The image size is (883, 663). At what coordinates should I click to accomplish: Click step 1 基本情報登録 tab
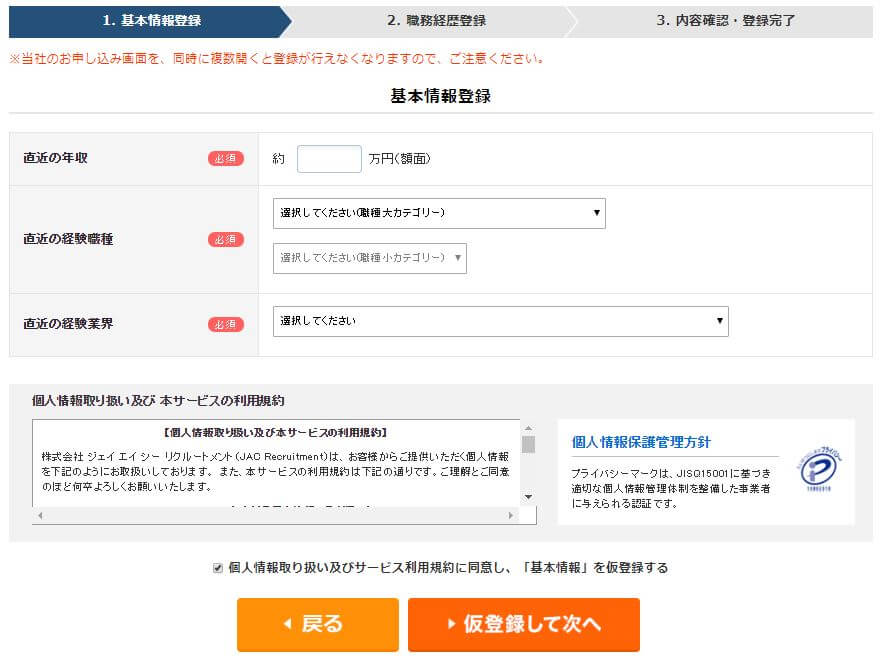(x=151, y=21)
